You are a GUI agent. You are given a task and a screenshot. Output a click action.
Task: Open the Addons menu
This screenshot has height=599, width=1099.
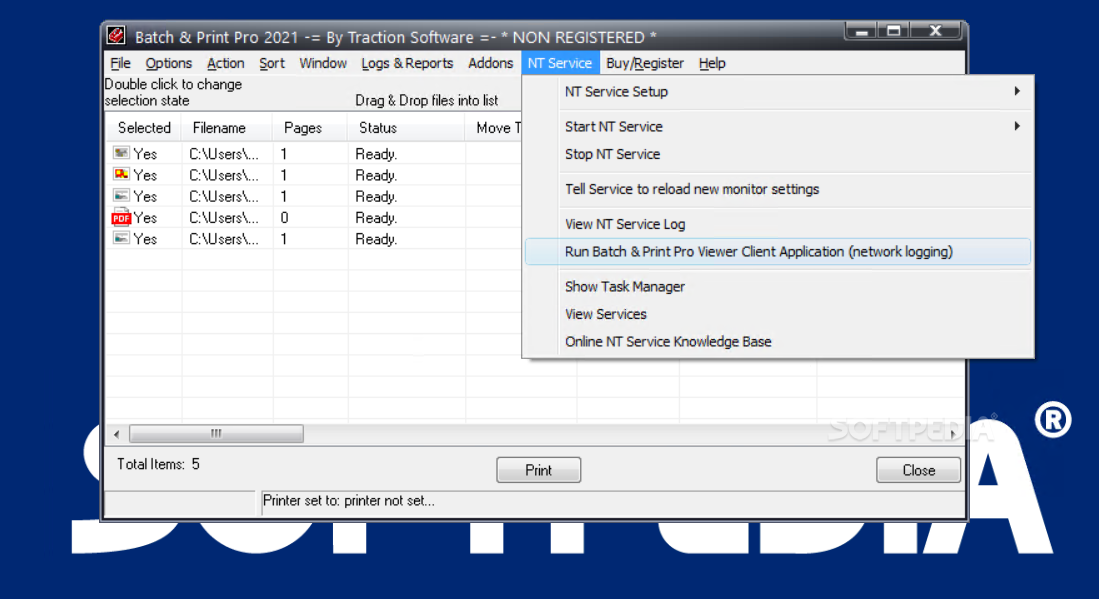coord(491,63)
